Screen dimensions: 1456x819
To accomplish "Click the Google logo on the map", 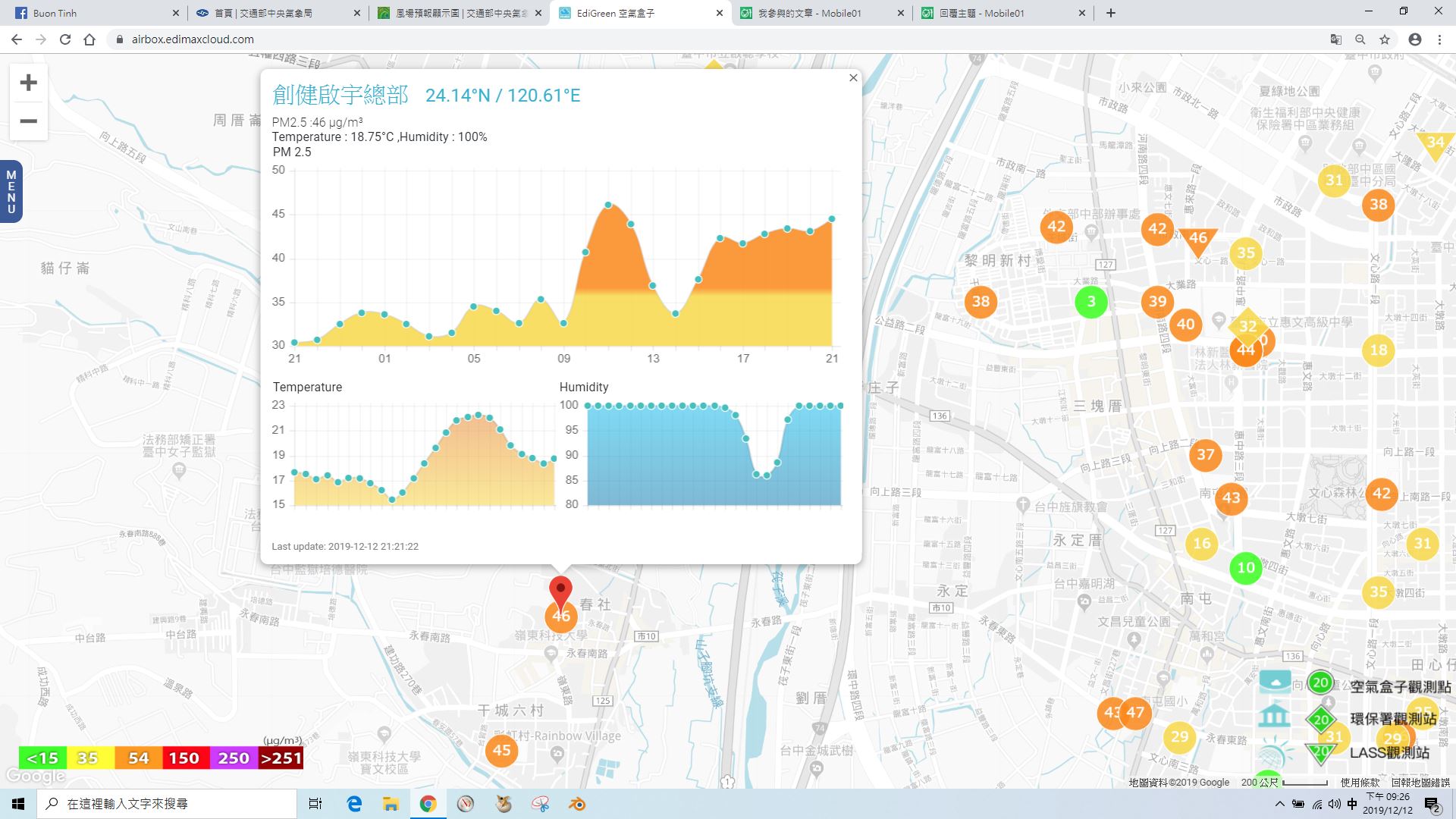I will click(35, 777).
